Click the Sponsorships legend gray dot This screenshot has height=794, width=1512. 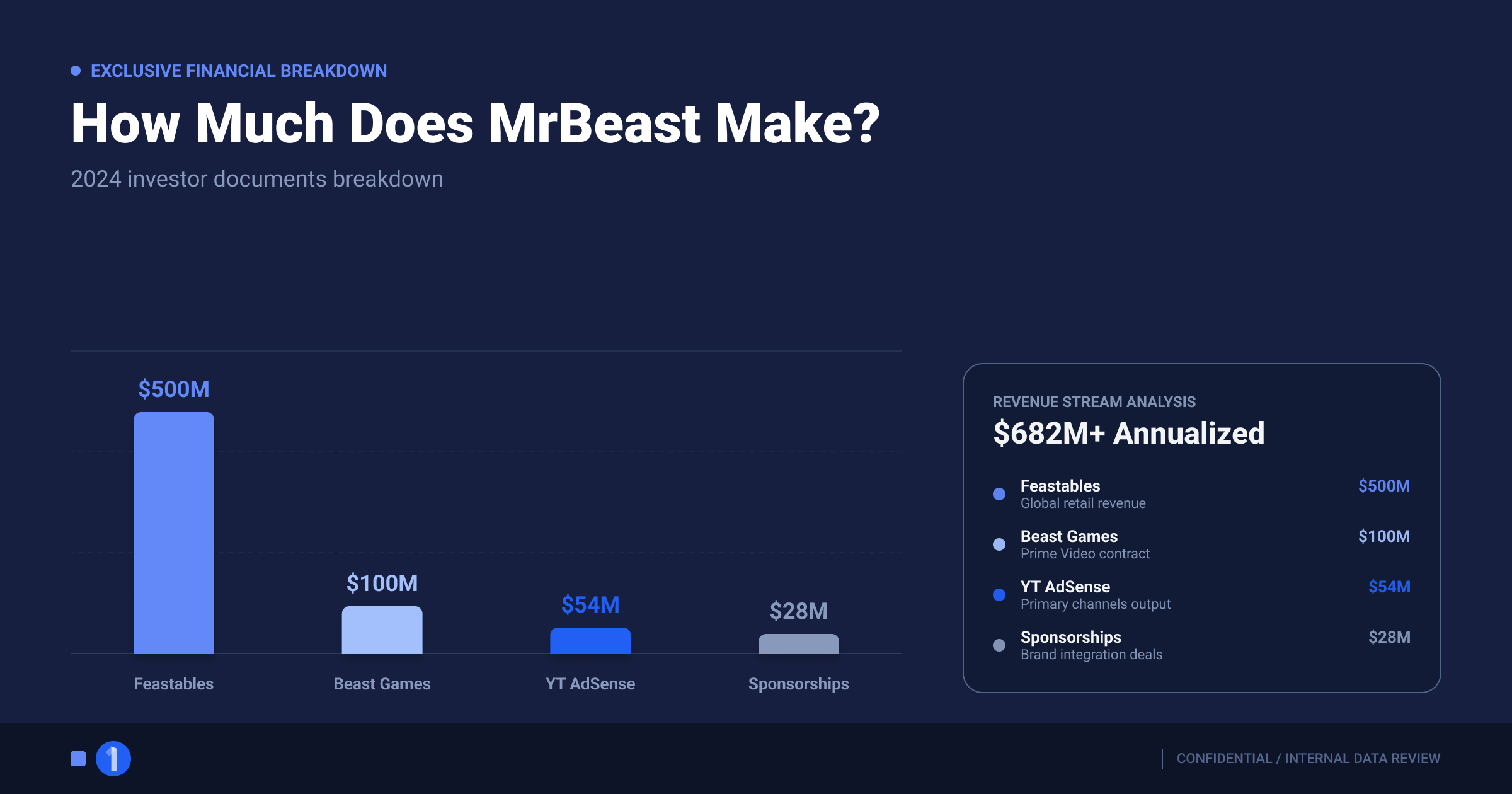(999, 645)
